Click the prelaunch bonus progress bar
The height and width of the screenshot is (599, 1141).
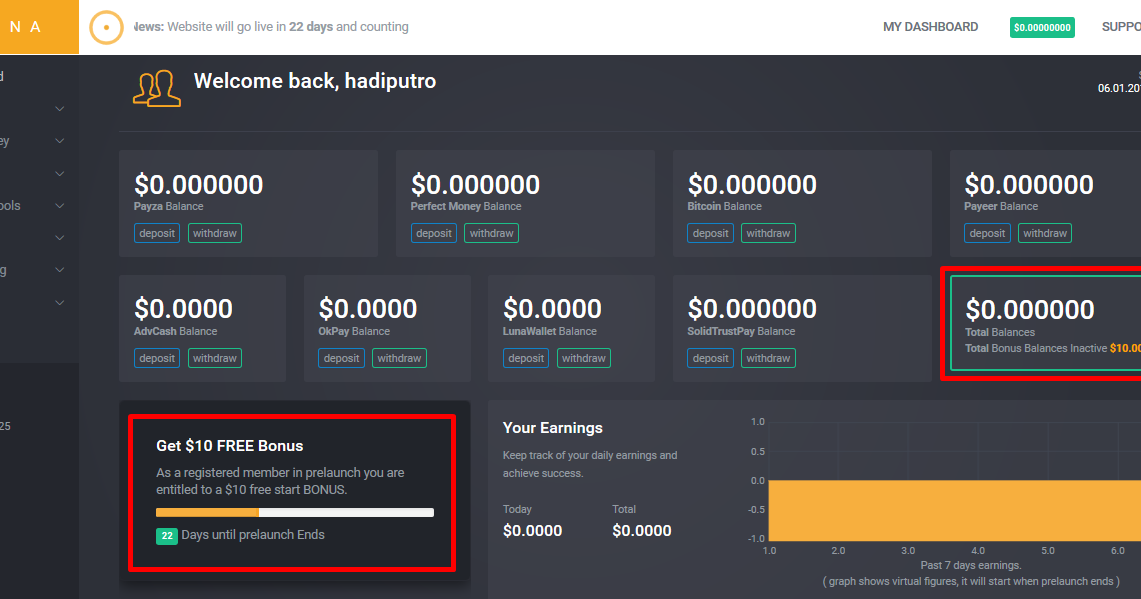point(295,512)
